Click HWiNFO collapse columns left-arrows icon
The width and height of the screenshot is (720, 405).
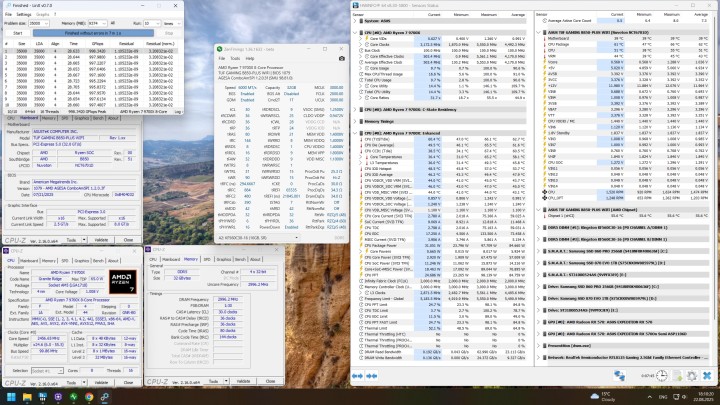[357, 376]
